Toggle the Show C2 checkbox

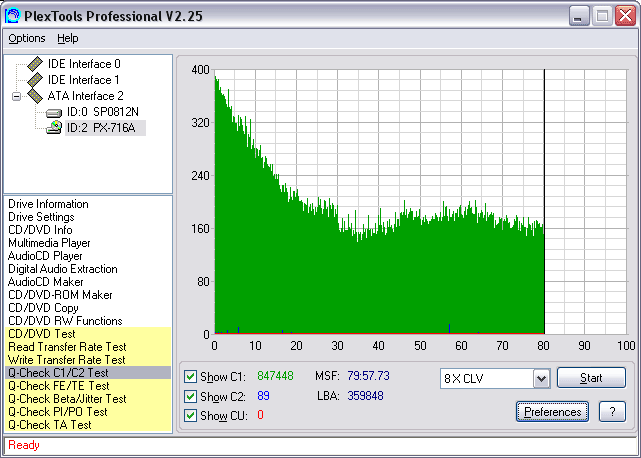[x=190, y=396]
